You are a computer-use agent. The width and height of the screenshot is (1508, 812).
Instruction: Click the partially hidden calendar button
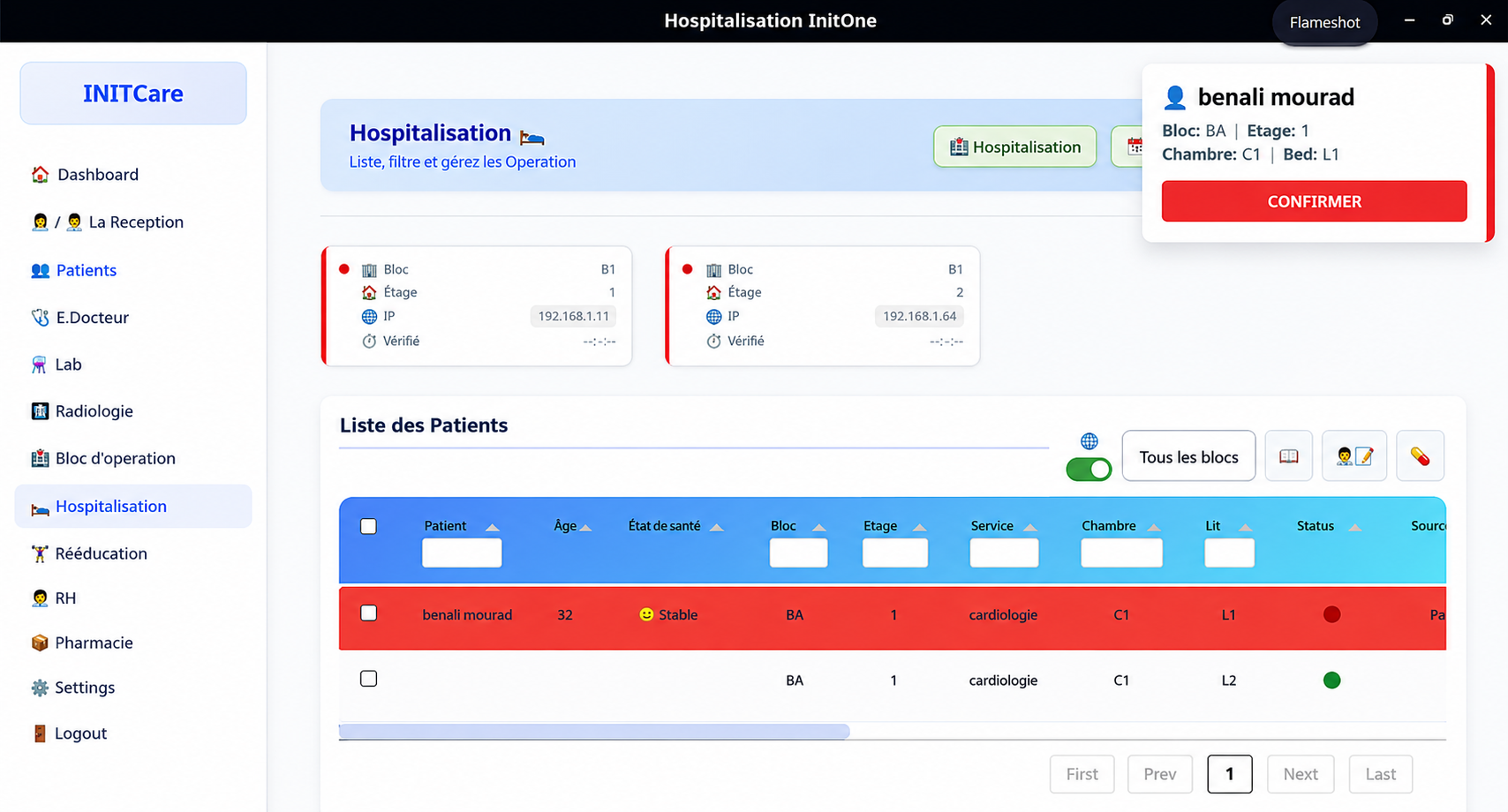[1127, 147]
